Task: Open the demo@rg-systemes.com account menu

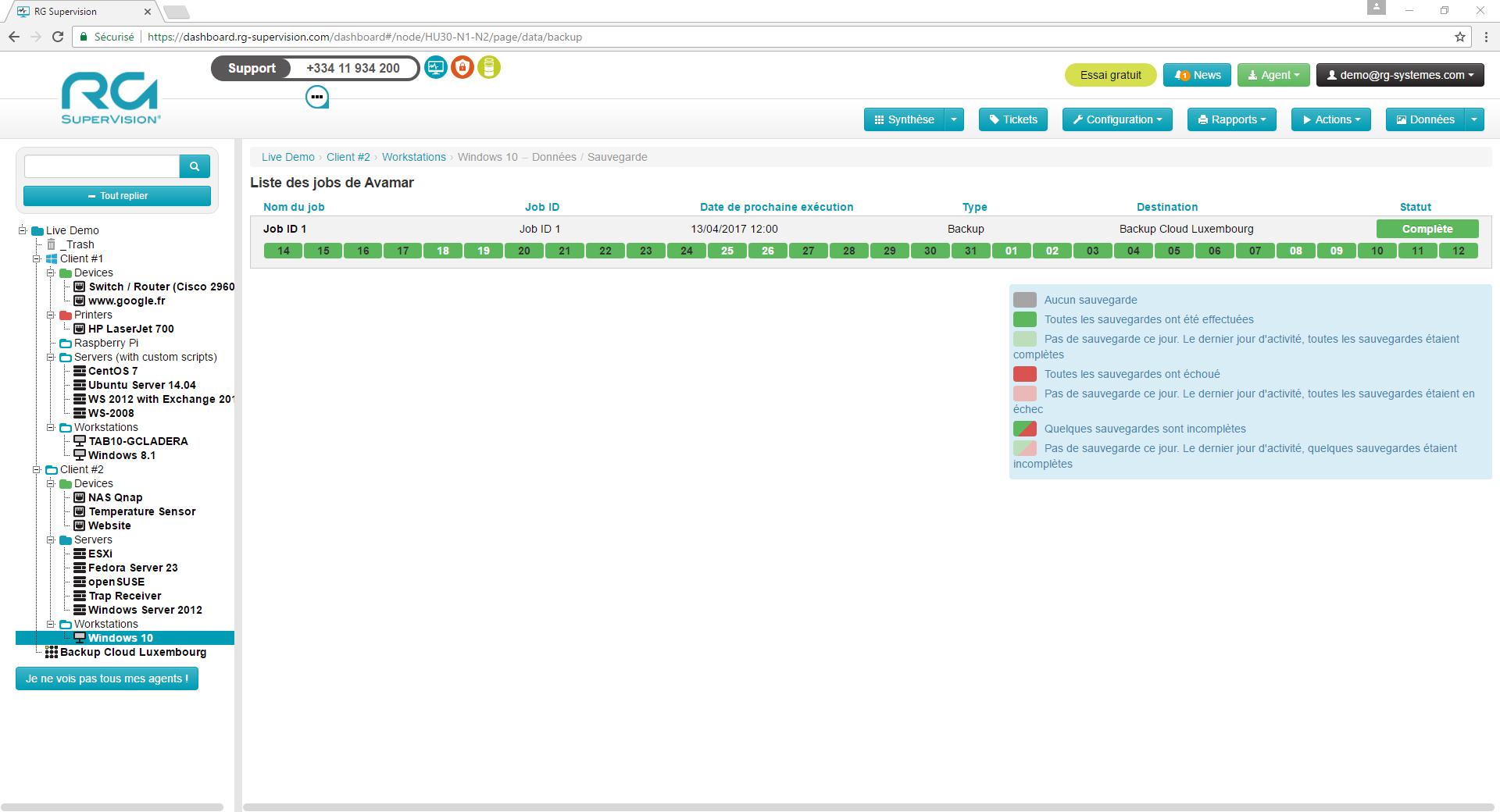Action: click(1400, 75)
